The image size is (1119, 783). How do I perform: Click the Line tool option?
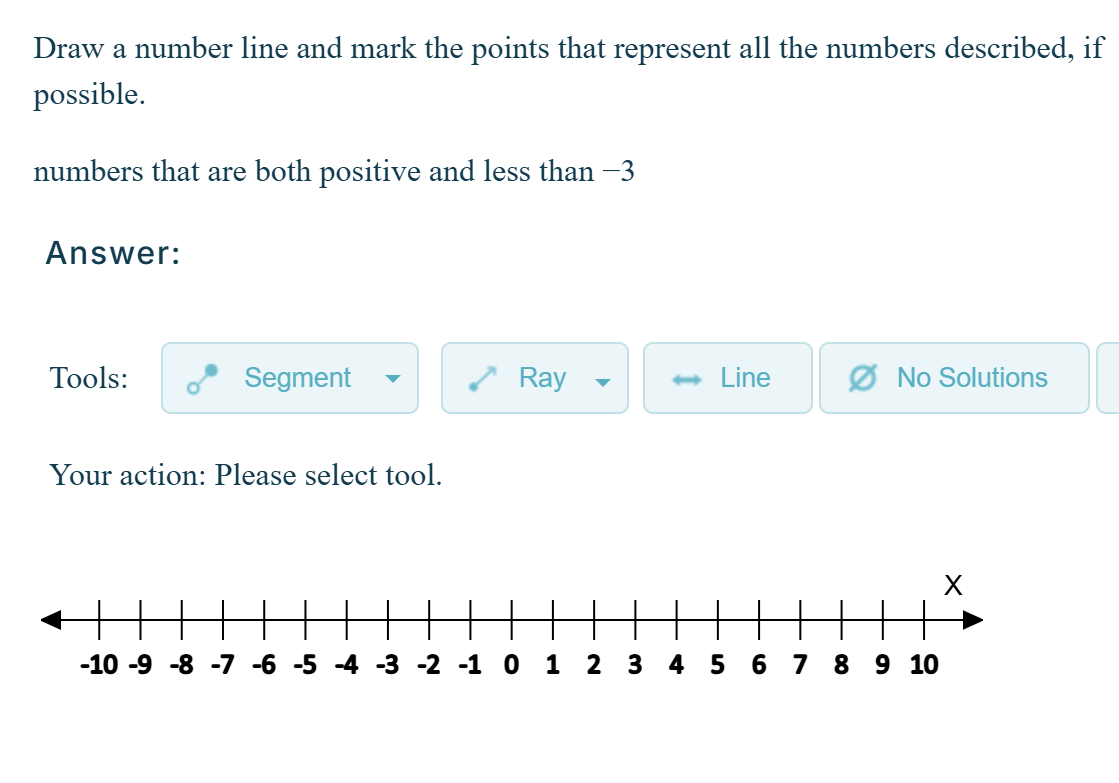727,378
